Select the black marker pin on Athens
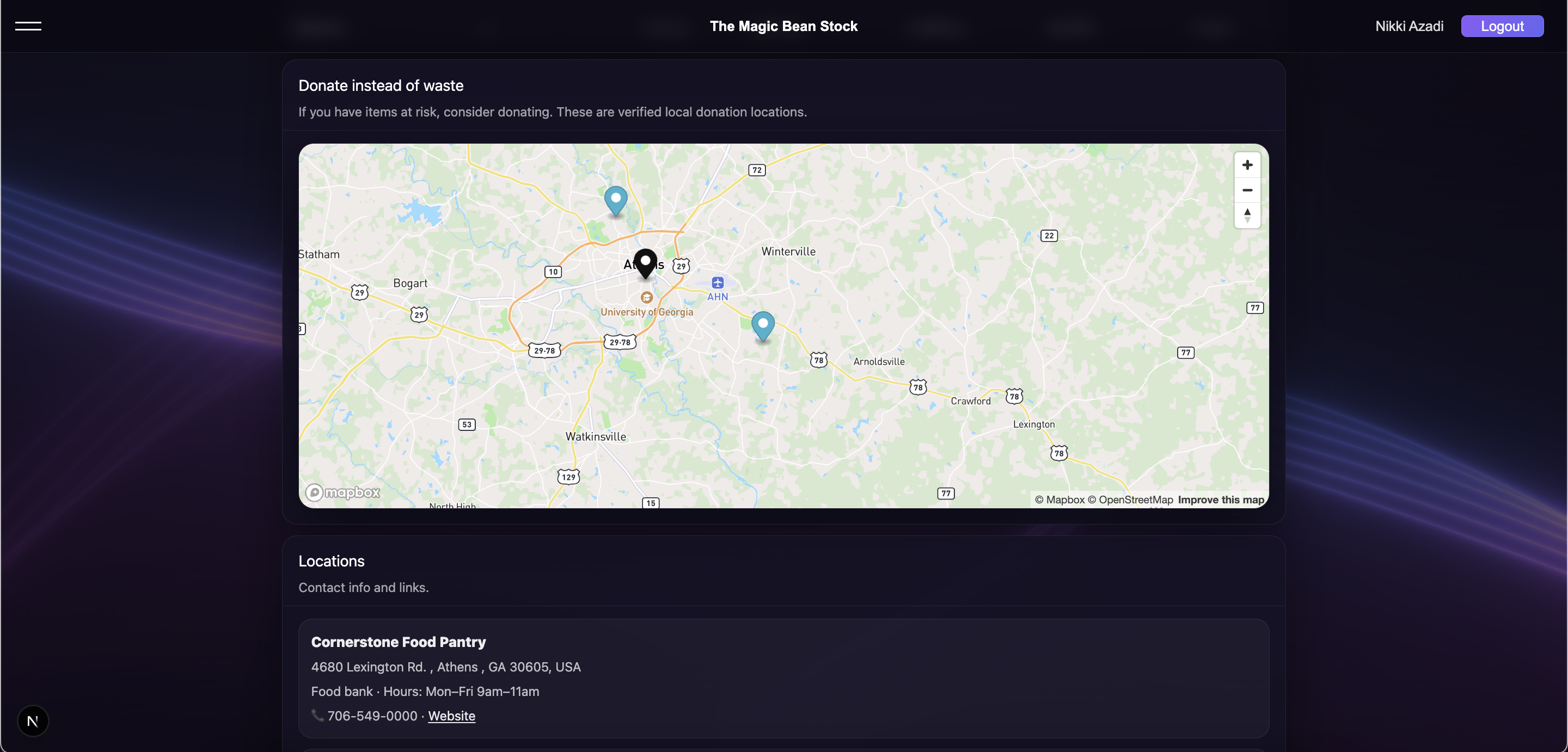 (645, 262)
